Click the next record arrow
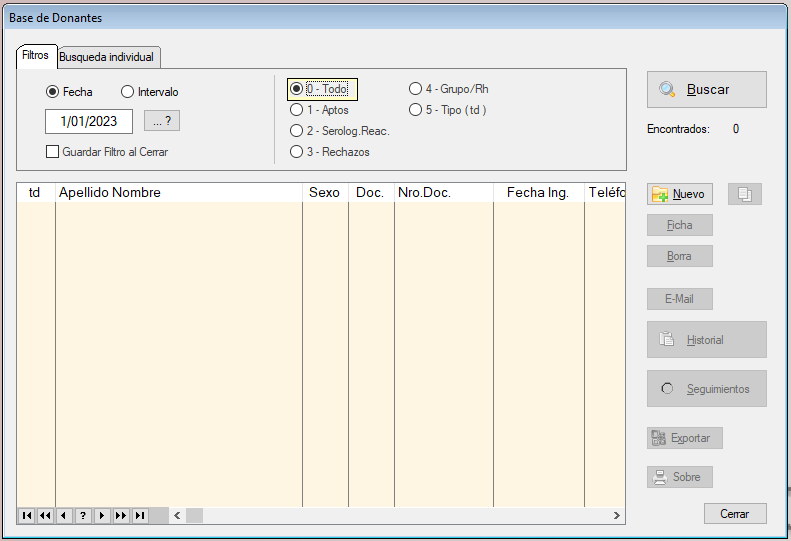 (102, 515)
